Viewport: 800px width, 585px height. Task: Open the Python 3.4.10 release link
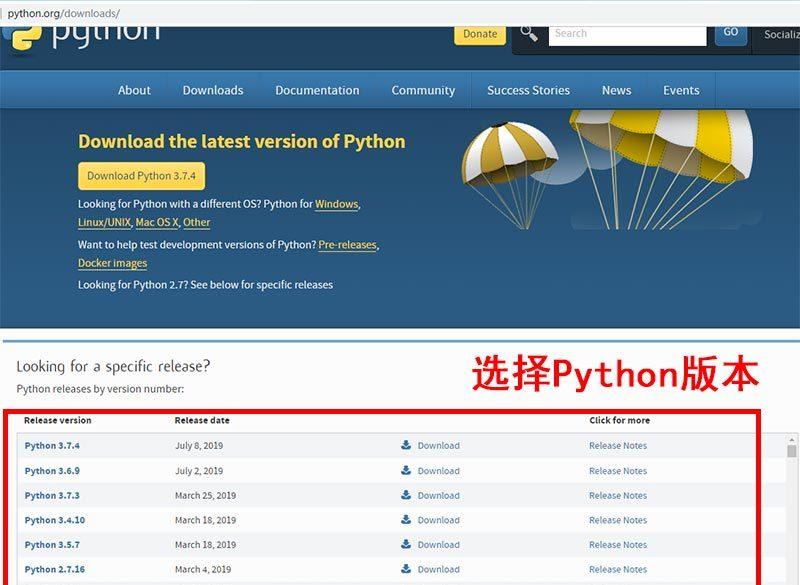pos(55,520)
